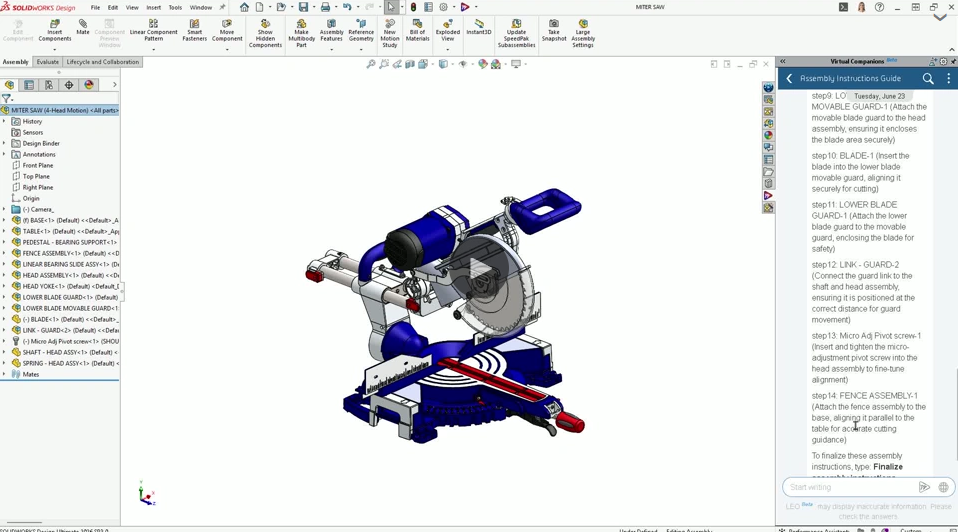Open Reference Geometry tool
Screen dimensions: 958x532
tap(361, 31)
